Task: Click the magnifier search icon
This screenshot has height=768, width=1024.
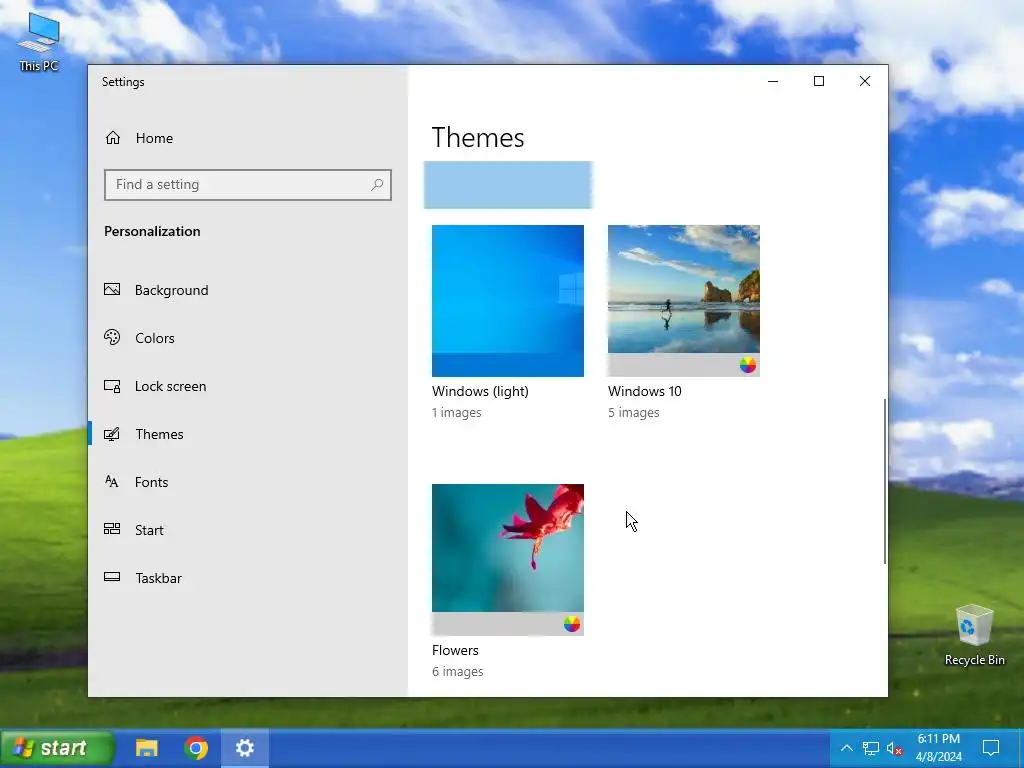Action: pos(377,185)
